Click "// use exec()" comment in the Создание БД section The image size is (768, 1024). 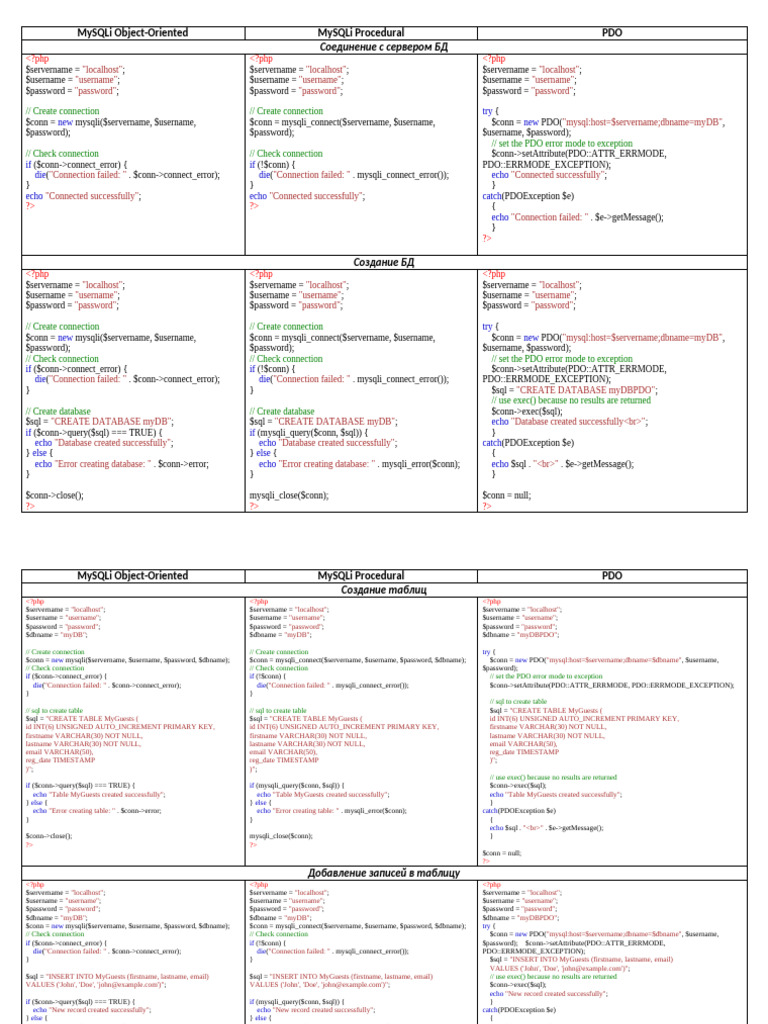tap(571, 400)
